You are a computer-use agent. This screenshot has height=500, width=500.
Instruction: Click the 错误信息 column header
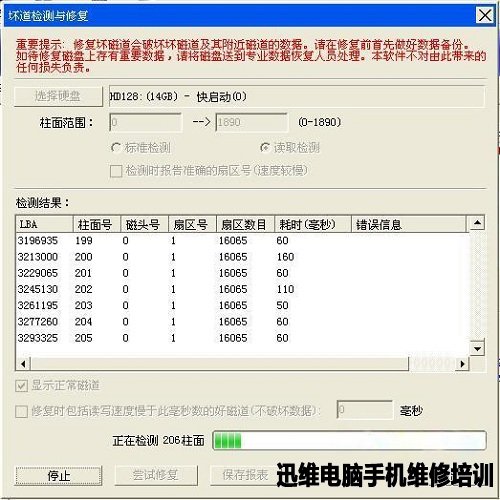[409, 224]
